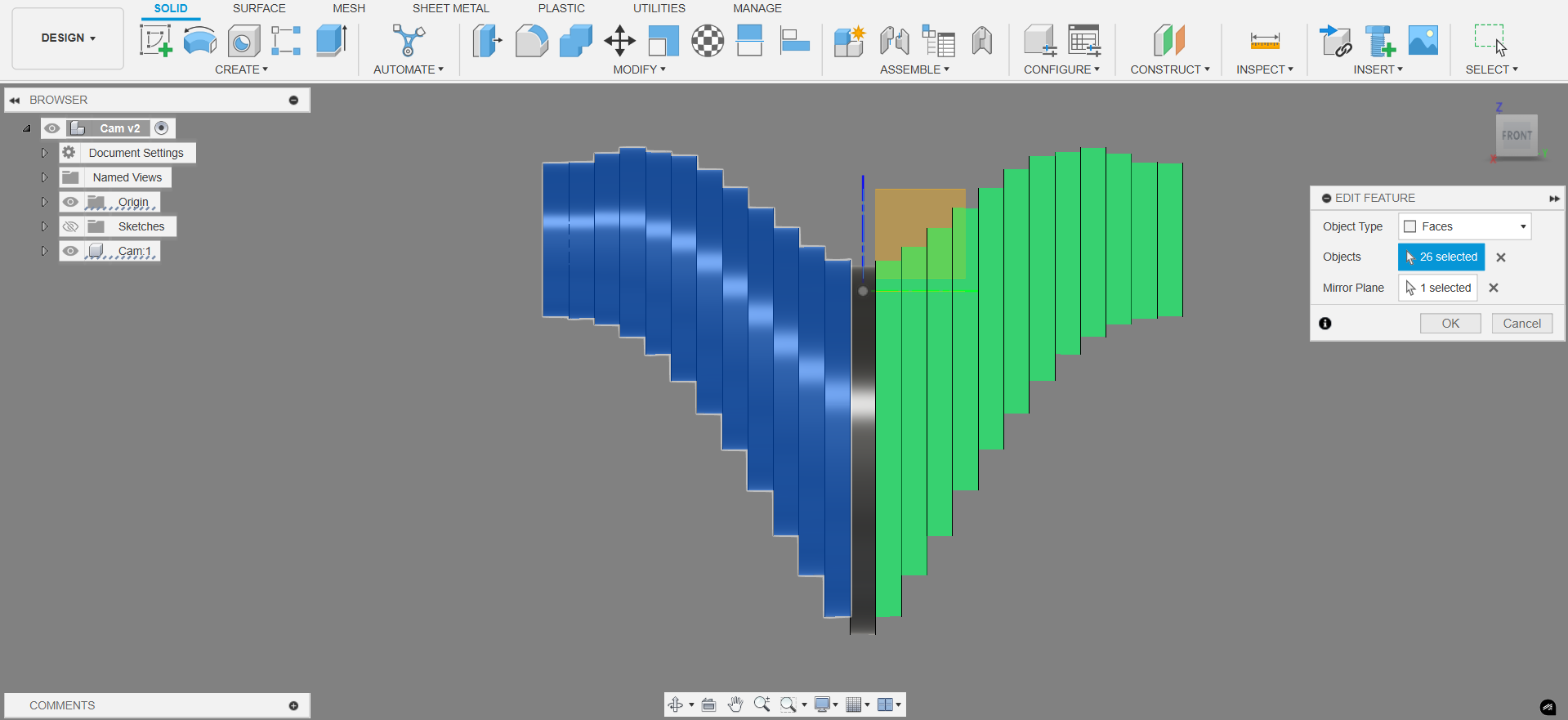Choose the Press Pull tool
Viewport: 1568px width, 720px height.
coord(487,40)
